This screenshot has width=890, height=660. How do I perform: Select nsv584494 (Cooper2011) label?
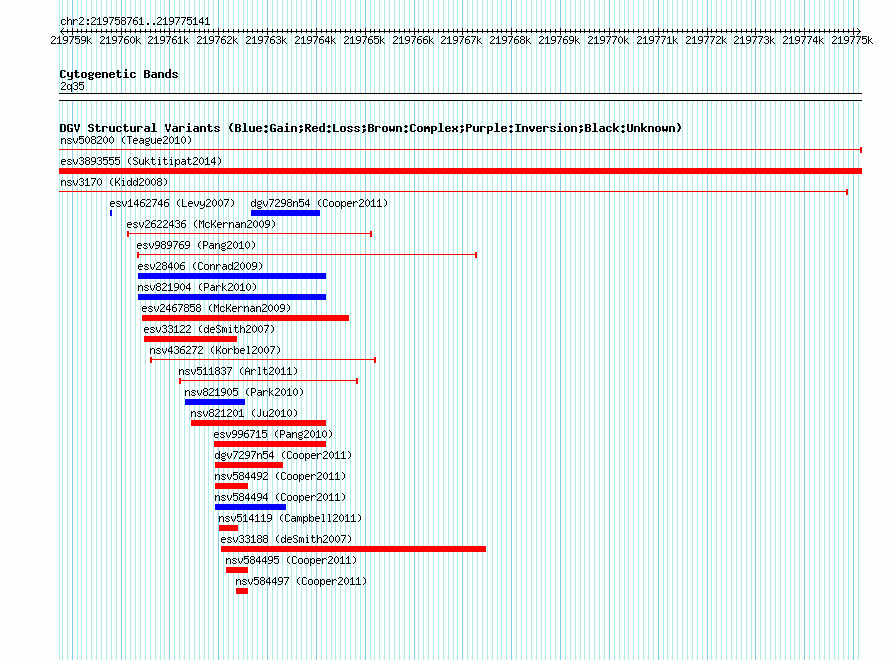pyautogui.click(x=280, y=497)
